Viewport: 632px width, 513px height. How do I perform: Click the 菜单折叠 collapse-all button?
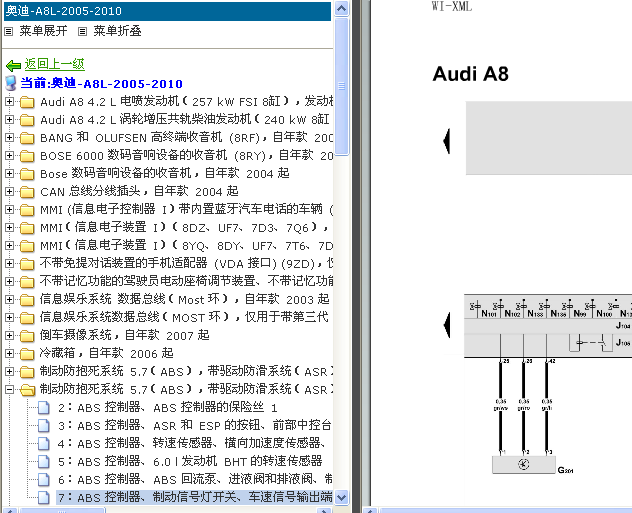pos(117,31)
